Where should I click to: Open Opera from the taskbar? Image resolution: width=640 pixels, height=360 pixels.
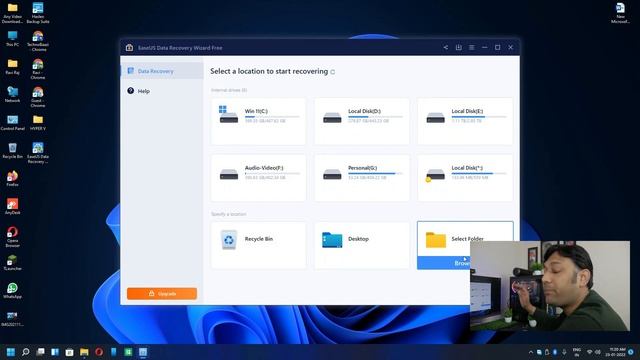click(x=99, y=352)
